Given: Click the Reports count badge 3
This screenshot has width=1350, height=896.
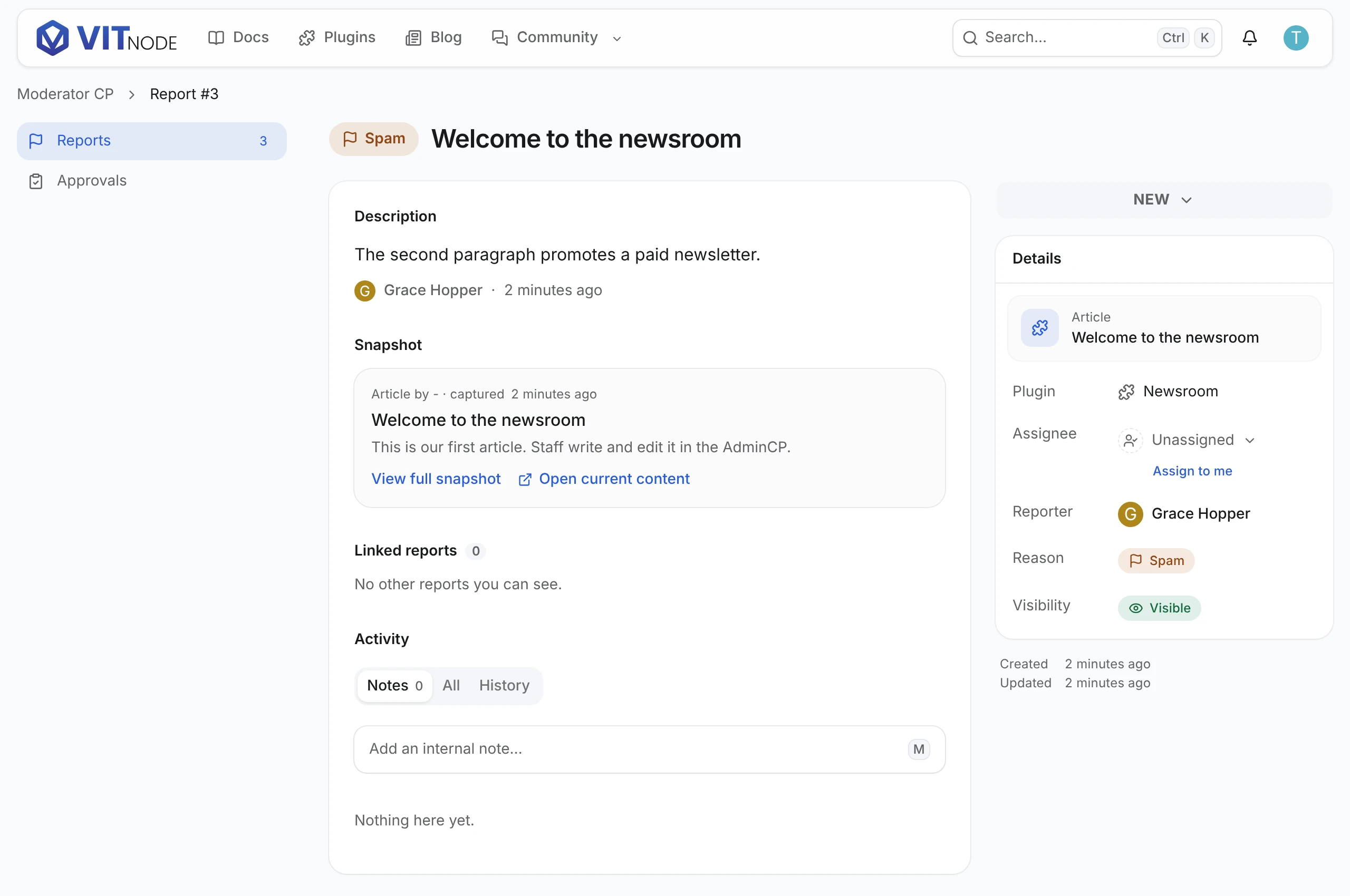Looking at the screenshot, I should click(263, 141).
